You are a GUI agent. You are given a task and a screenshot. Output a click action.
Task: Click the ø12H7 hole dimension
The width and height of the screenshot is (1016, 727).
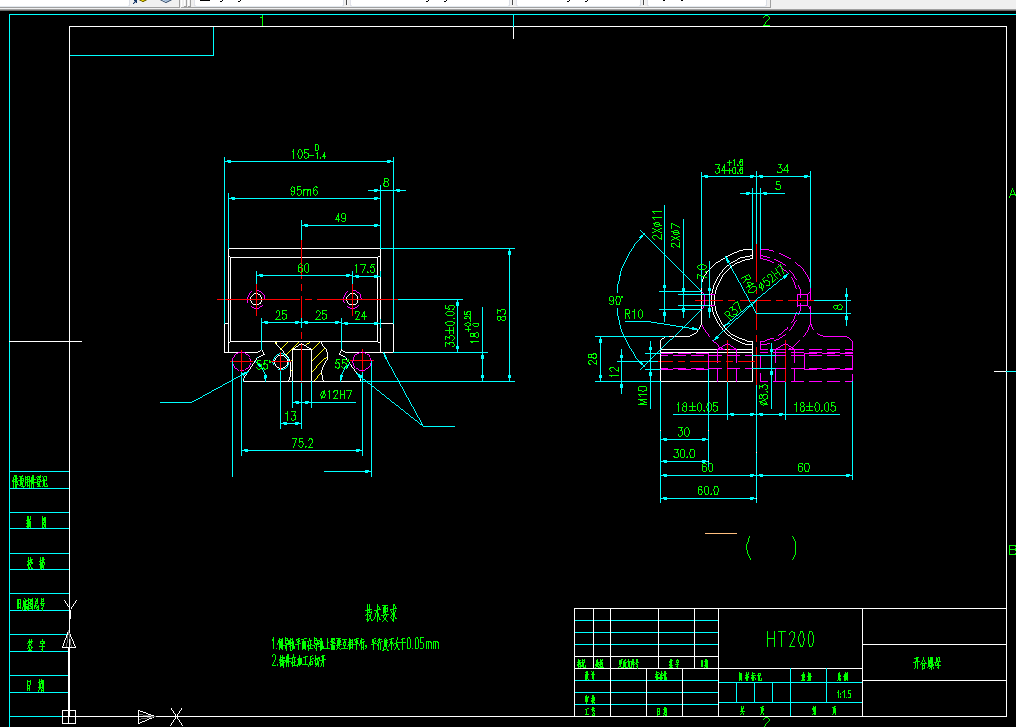pyautogui.click(x=336, y=394)
